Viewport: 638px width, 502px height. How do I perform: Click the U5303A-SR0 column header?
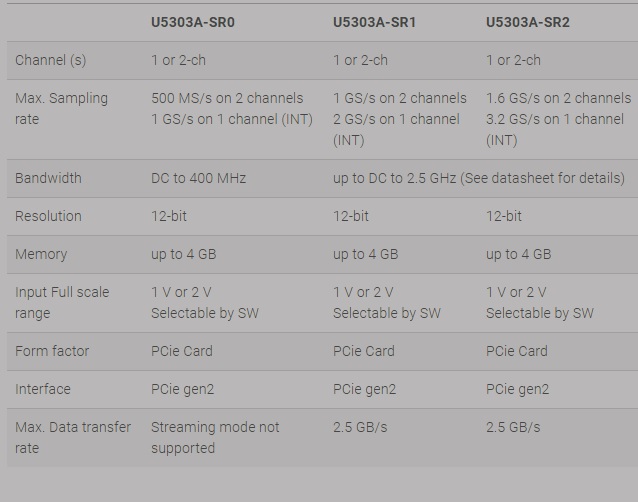pyautogui.click(x=193, y=22)
